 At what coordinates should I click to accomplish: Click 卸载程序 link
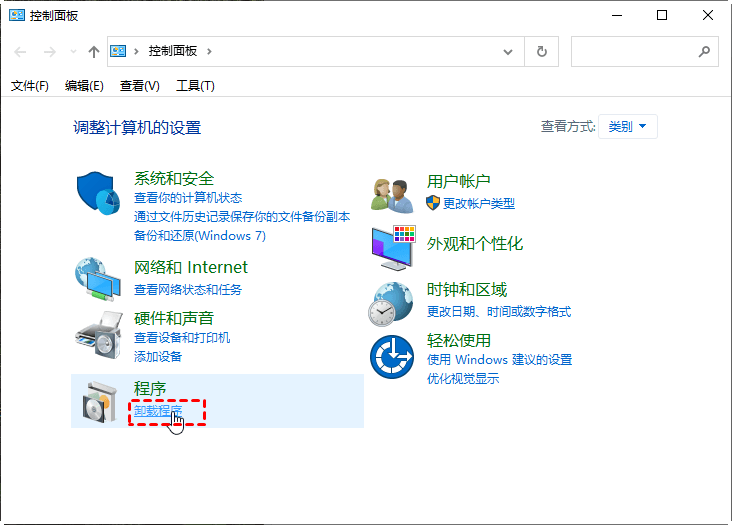(158, 411)
